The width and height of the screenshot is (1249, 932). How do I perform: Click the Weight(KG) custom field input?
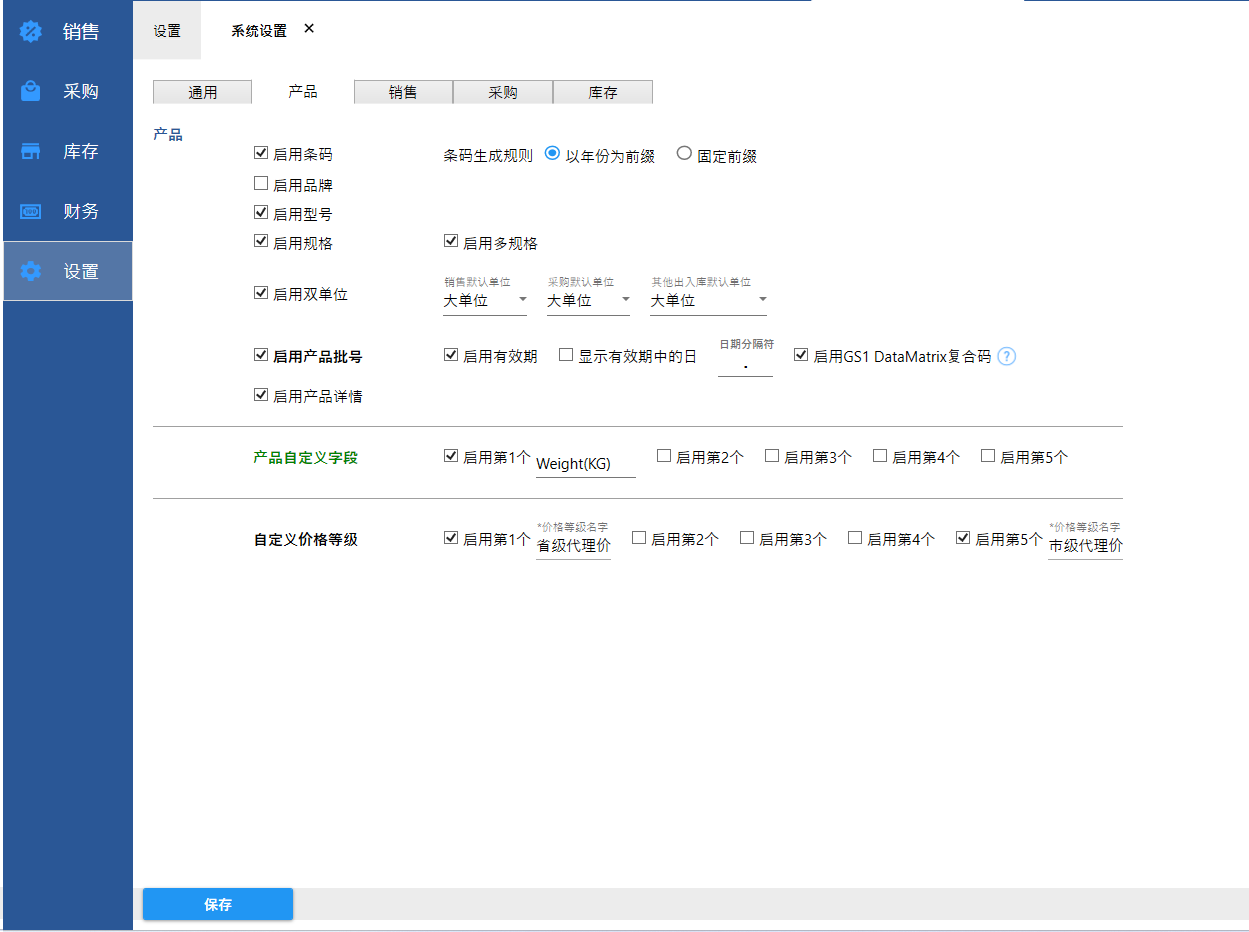(x=585, y=464)
